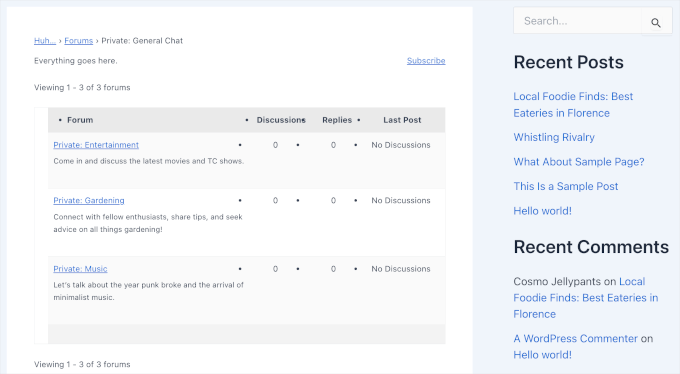Viewport: 680px width, 374px height.
Task: Click the Gardening forum description text
Action: 148,223
